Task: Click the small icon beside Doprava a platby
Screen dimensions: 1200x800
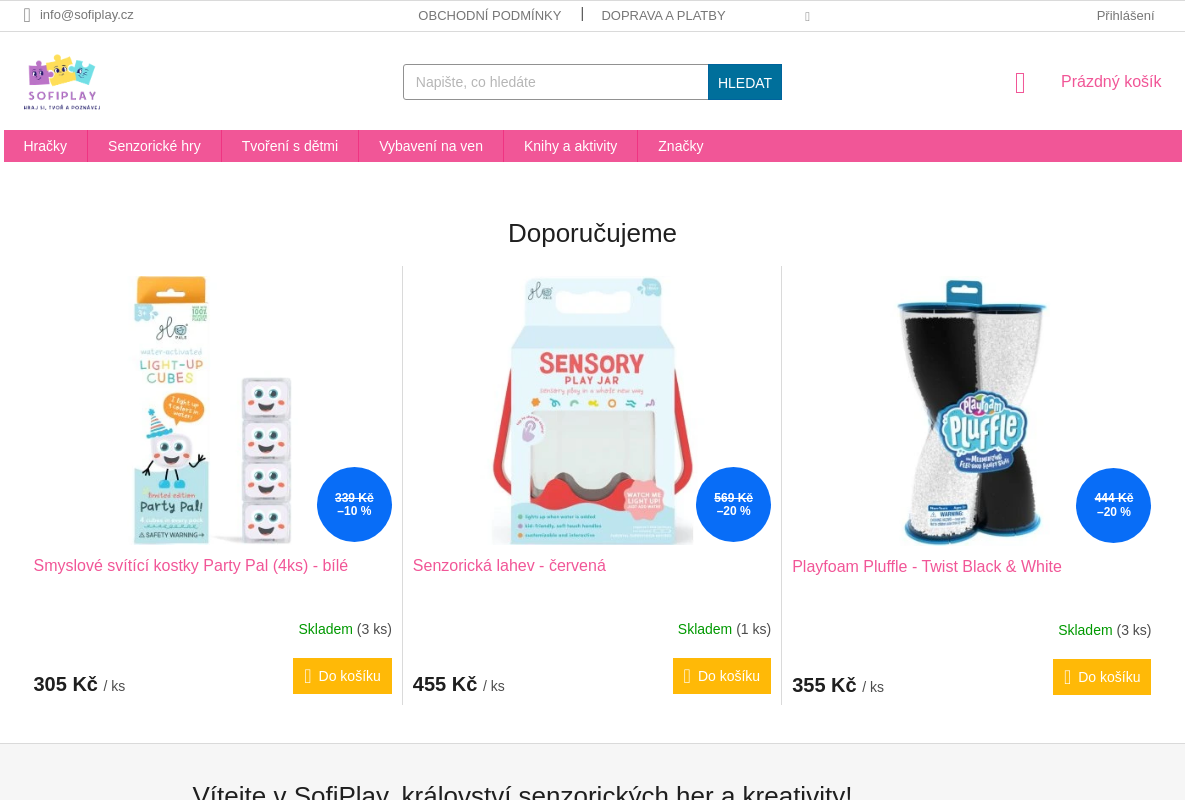Action: [x=807, y=16]
